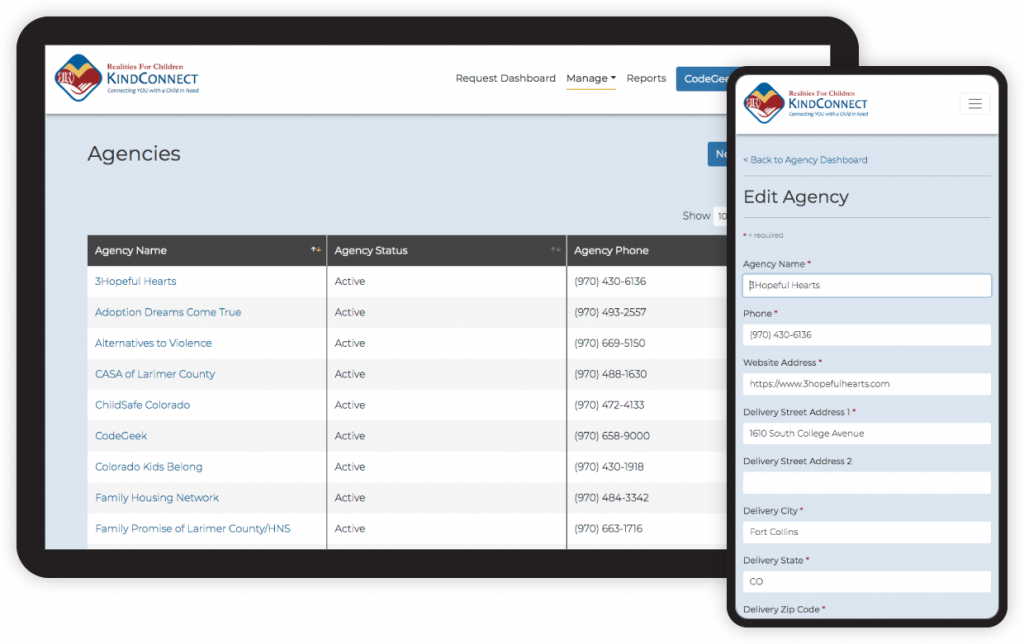
Task: Click the Delivery Street Address 2 field
Action: coord(867,483)
